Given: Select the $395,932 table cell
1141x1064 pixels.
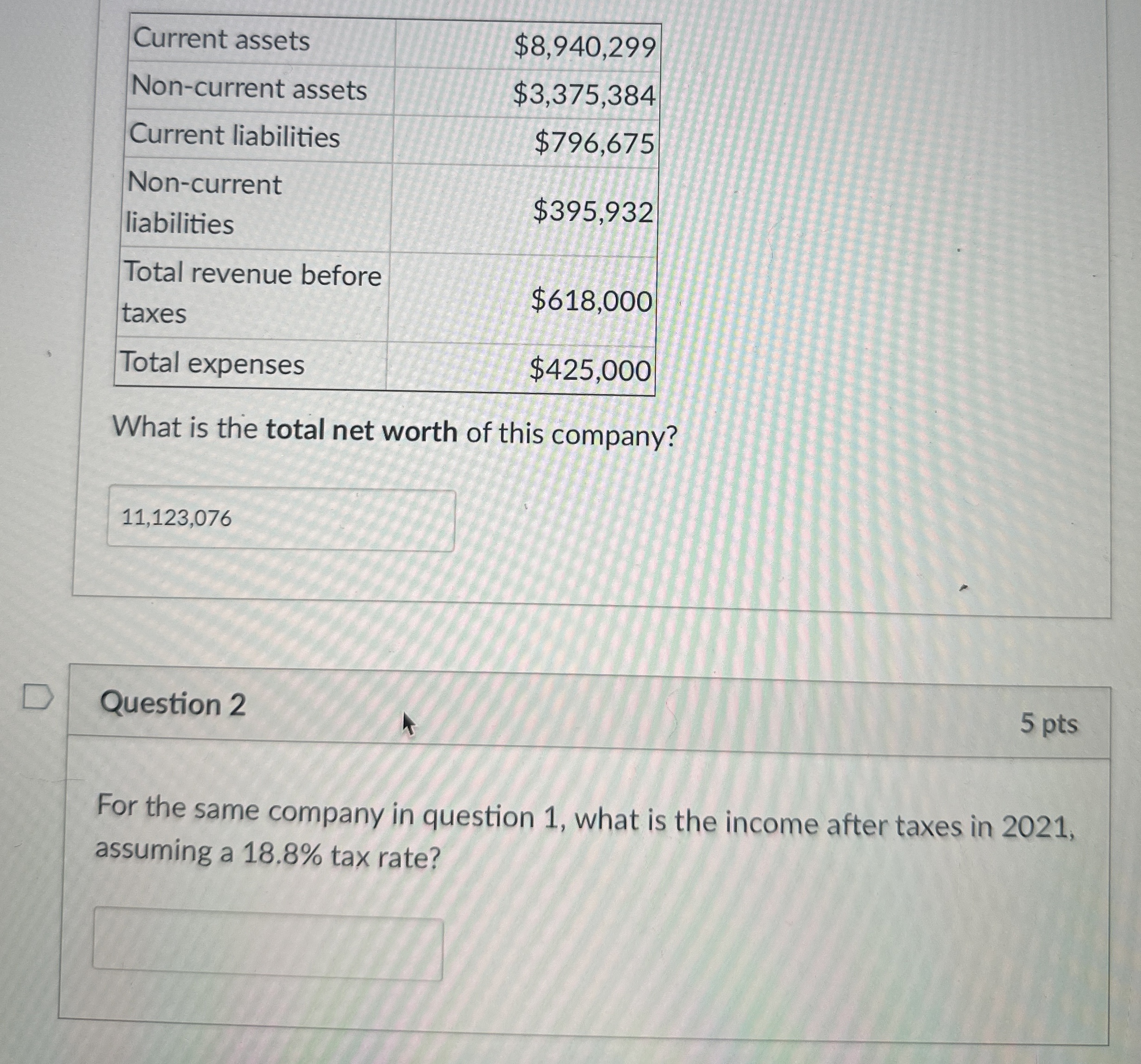Looking at the screenshot, I should point(593,211).
